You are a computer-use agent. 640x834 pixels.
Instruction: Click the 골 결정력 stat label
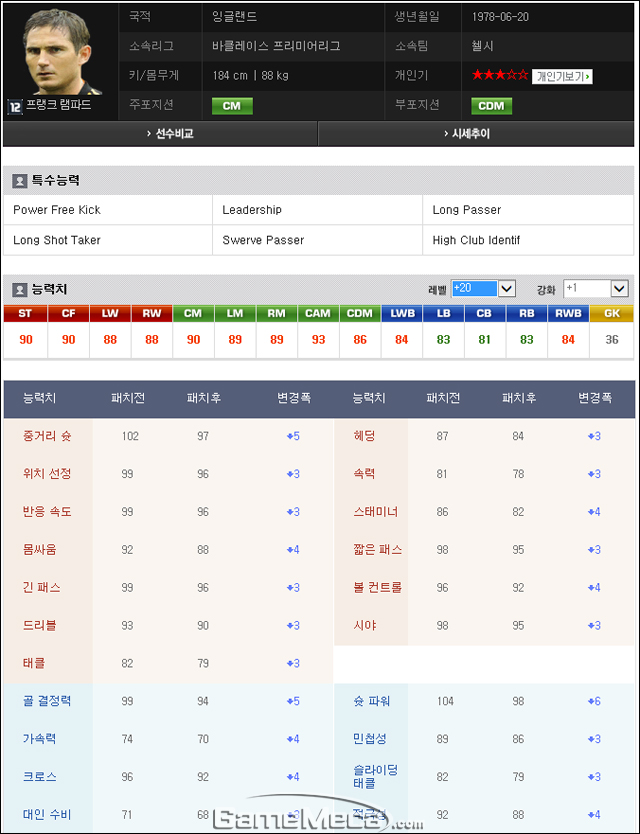[x=47, y=701]
